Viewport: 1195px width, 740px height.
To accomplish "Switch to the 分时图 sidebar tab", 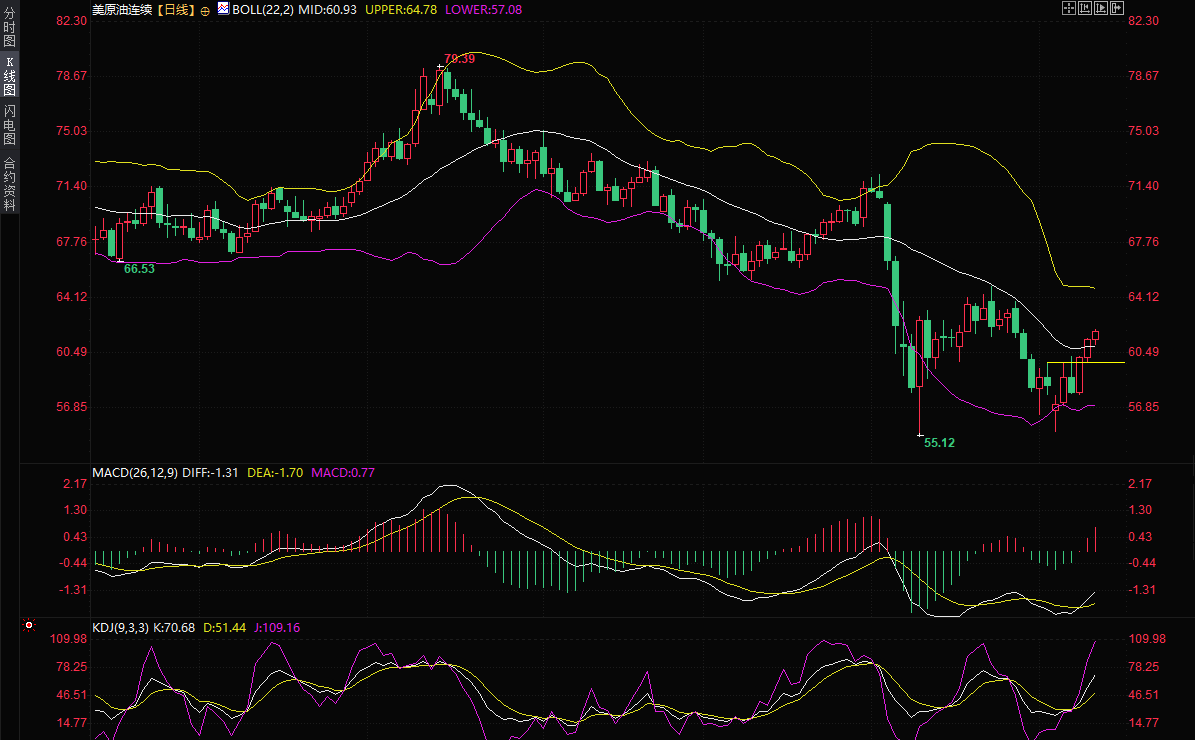I will coord(9,27).
